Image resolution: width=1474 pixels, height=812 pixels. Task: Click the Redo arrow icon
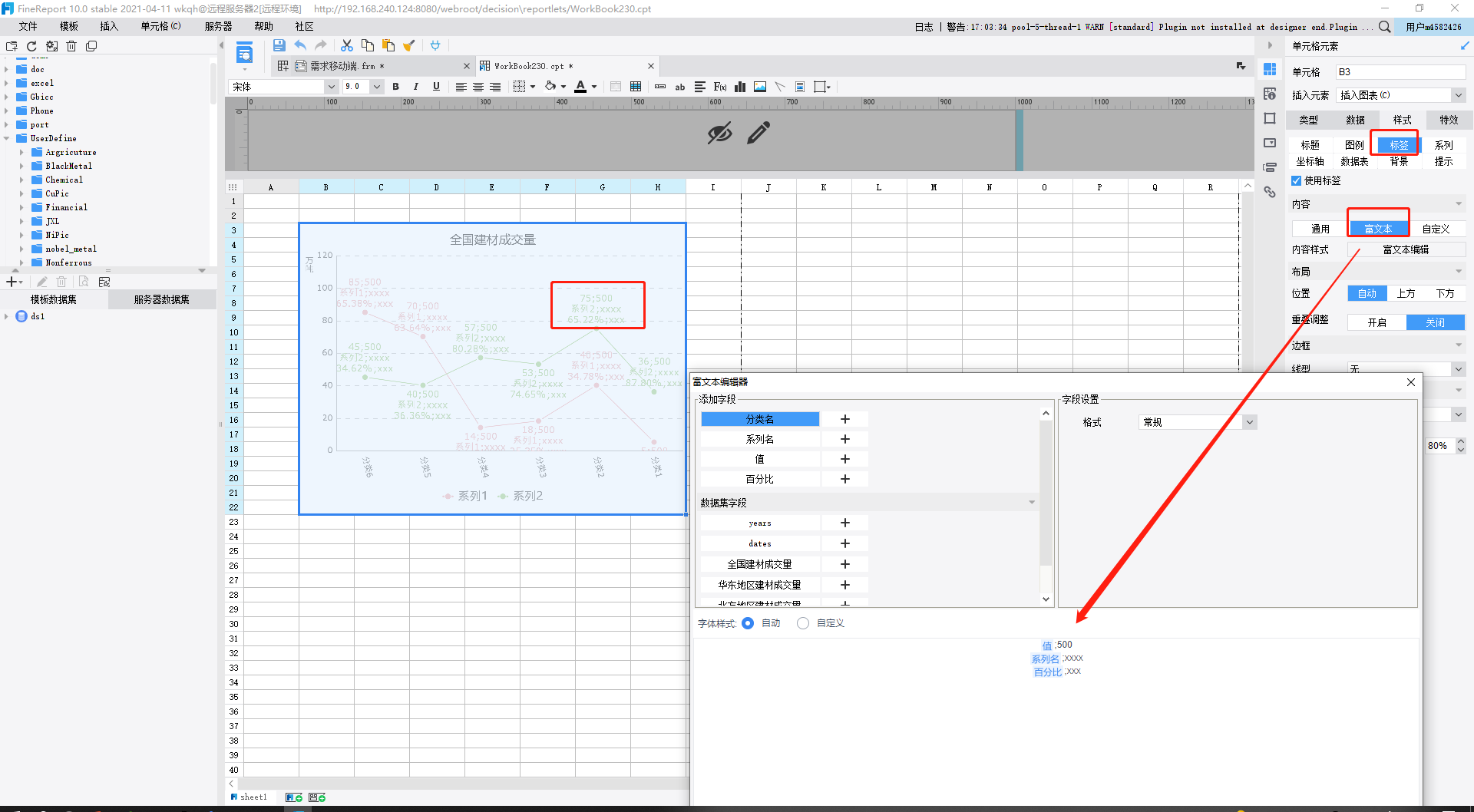point(321,45)
